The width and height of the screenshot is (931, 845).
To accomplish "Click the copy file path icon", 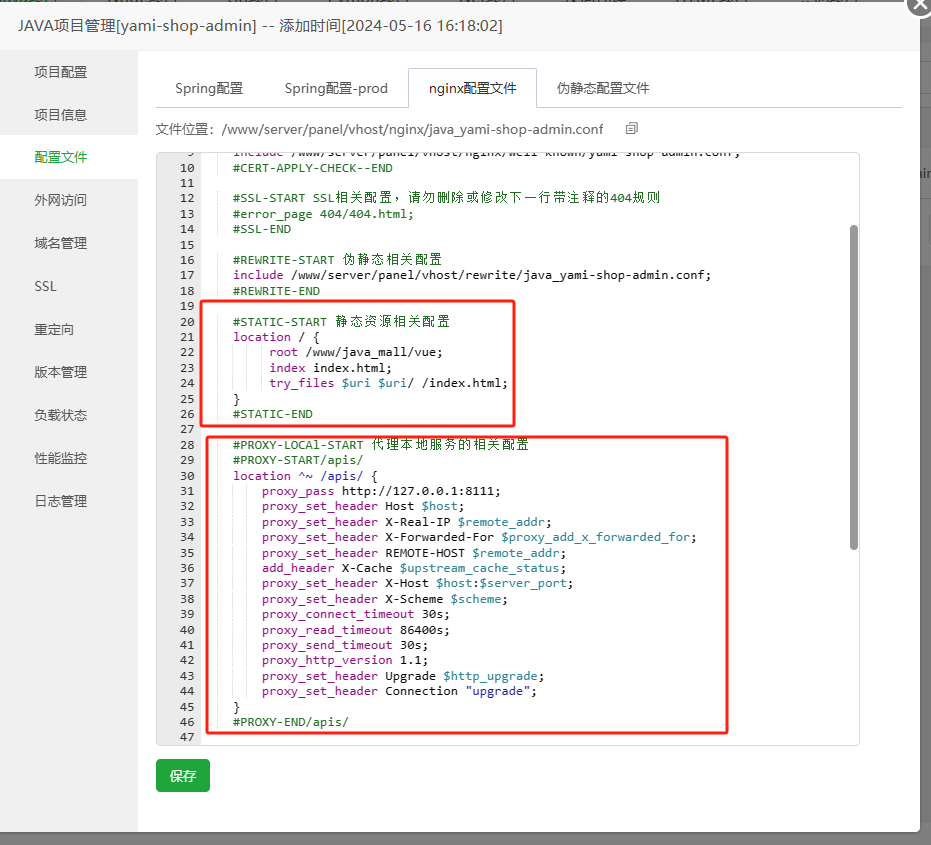I will (629, 129).
